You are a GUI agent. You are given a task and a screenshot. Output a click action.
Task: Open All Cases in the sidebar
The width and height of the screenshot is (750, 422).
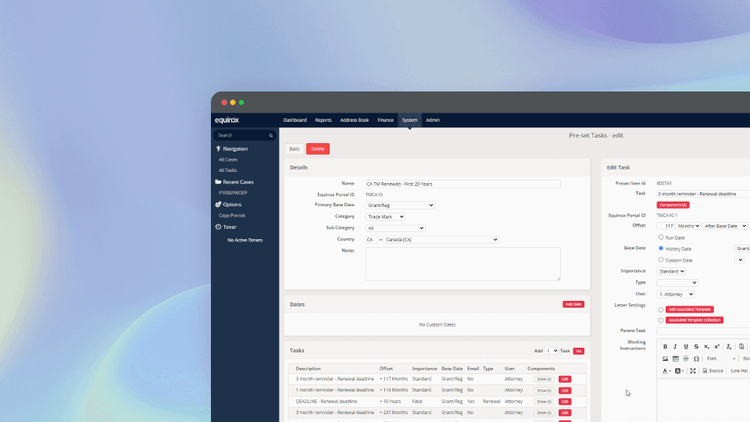click(228, 160)
